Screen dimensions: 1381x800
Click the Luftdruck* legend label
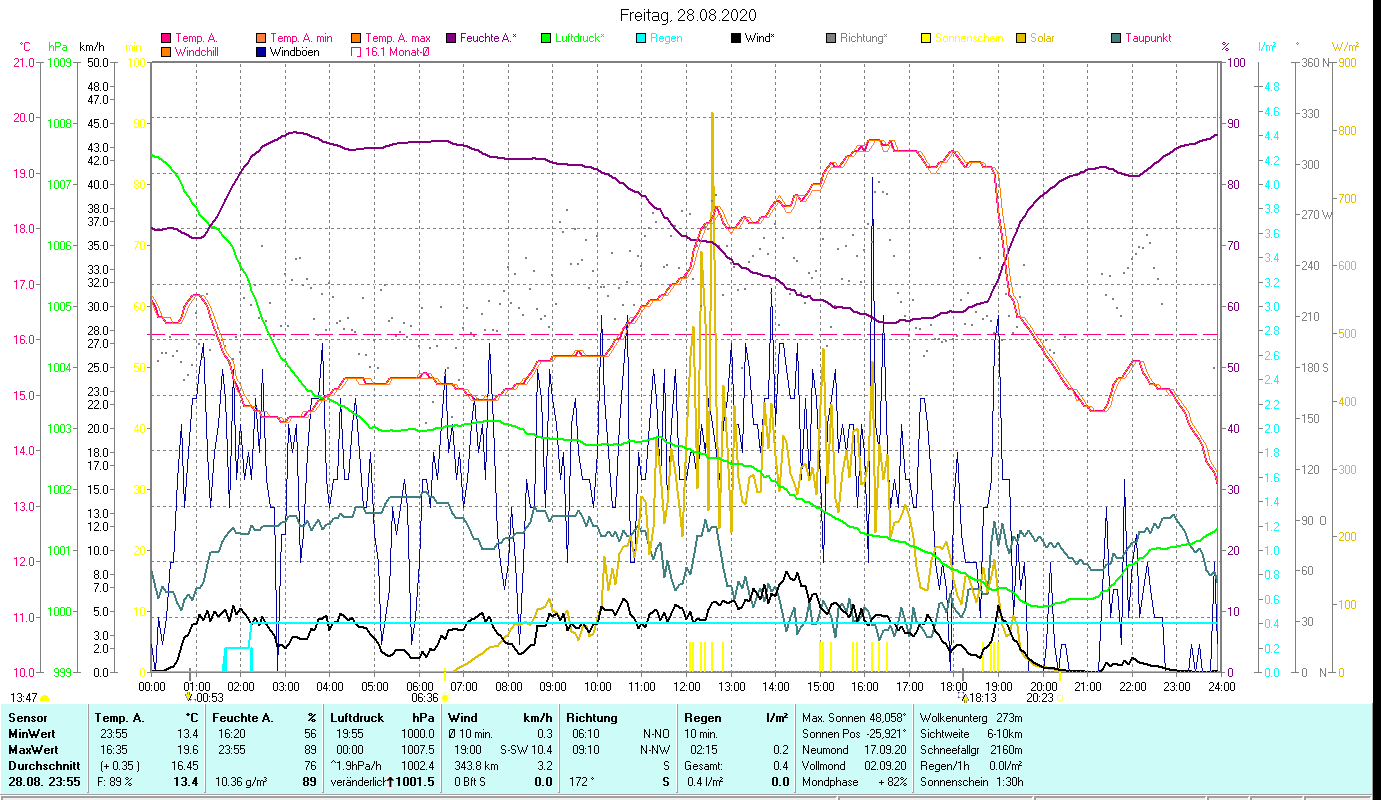point(579,39)
